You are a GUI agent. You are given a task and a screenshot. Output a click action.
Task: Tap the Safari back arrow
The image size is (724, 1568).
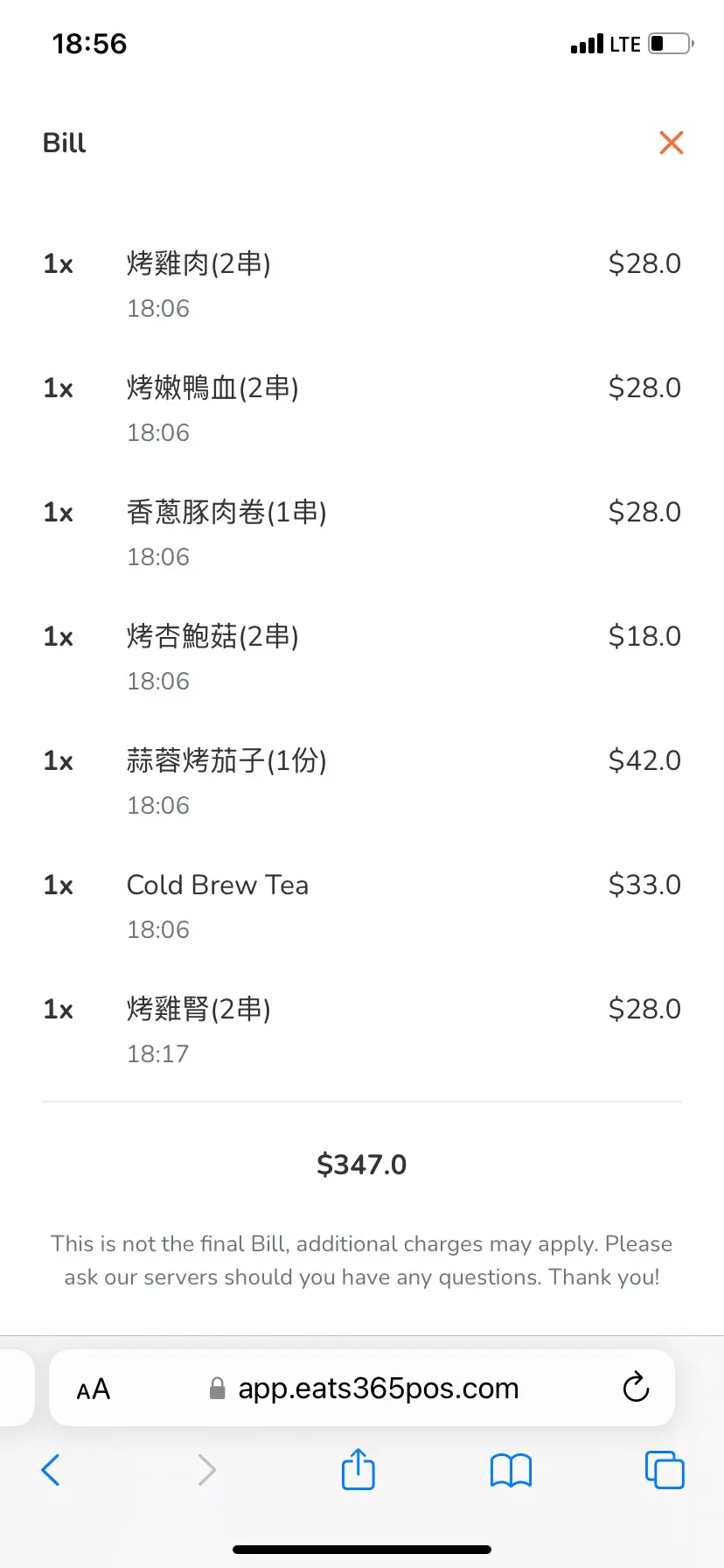pos(51,1470)
